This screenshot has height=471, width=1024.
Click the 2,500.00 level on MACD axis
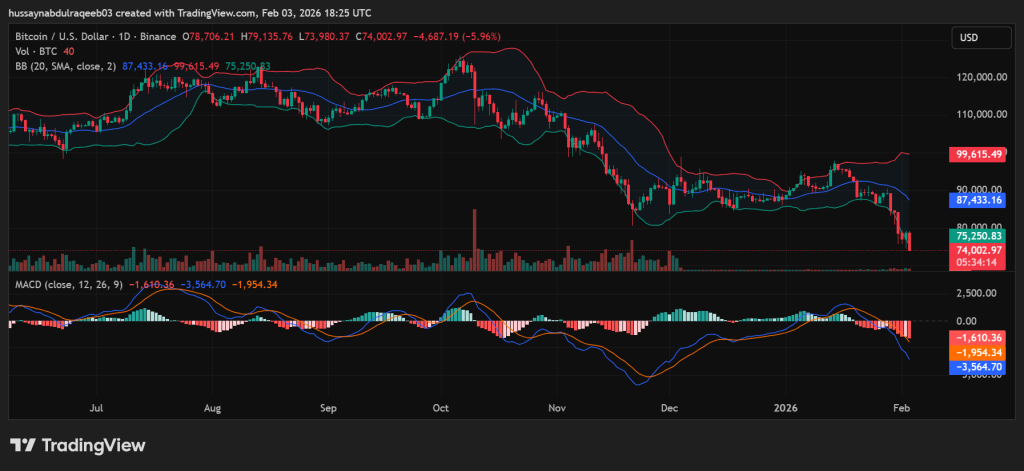tap(980, 293)
